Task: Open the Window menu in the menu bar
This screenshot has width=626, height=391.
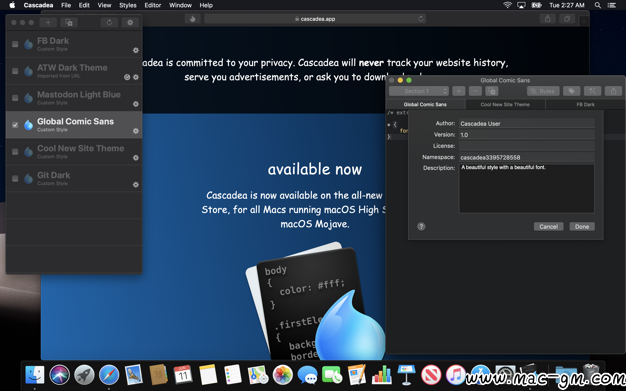Action: click(x=180, y=5)
